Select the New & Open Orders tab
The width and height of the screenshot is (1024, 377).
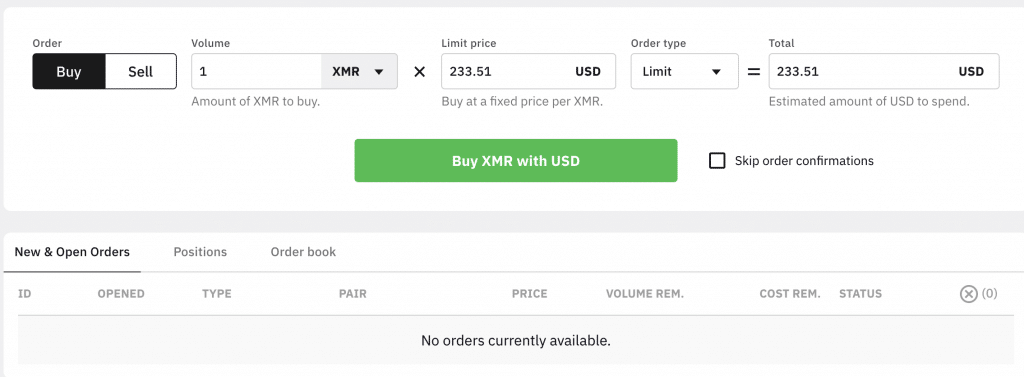coord(72,252)
